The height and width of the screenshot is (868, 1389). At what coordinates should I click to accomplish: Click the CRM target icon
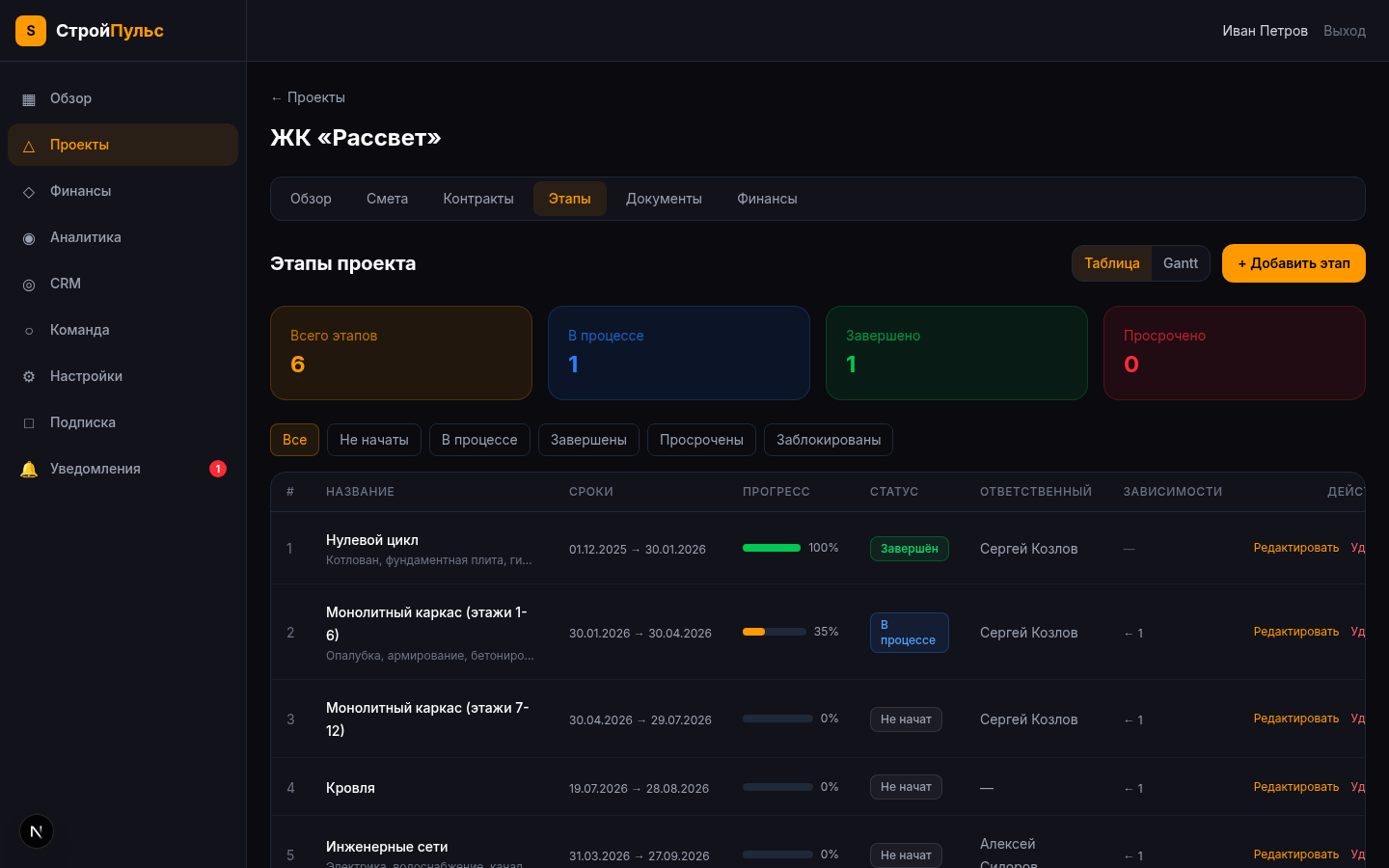[29, 285]
